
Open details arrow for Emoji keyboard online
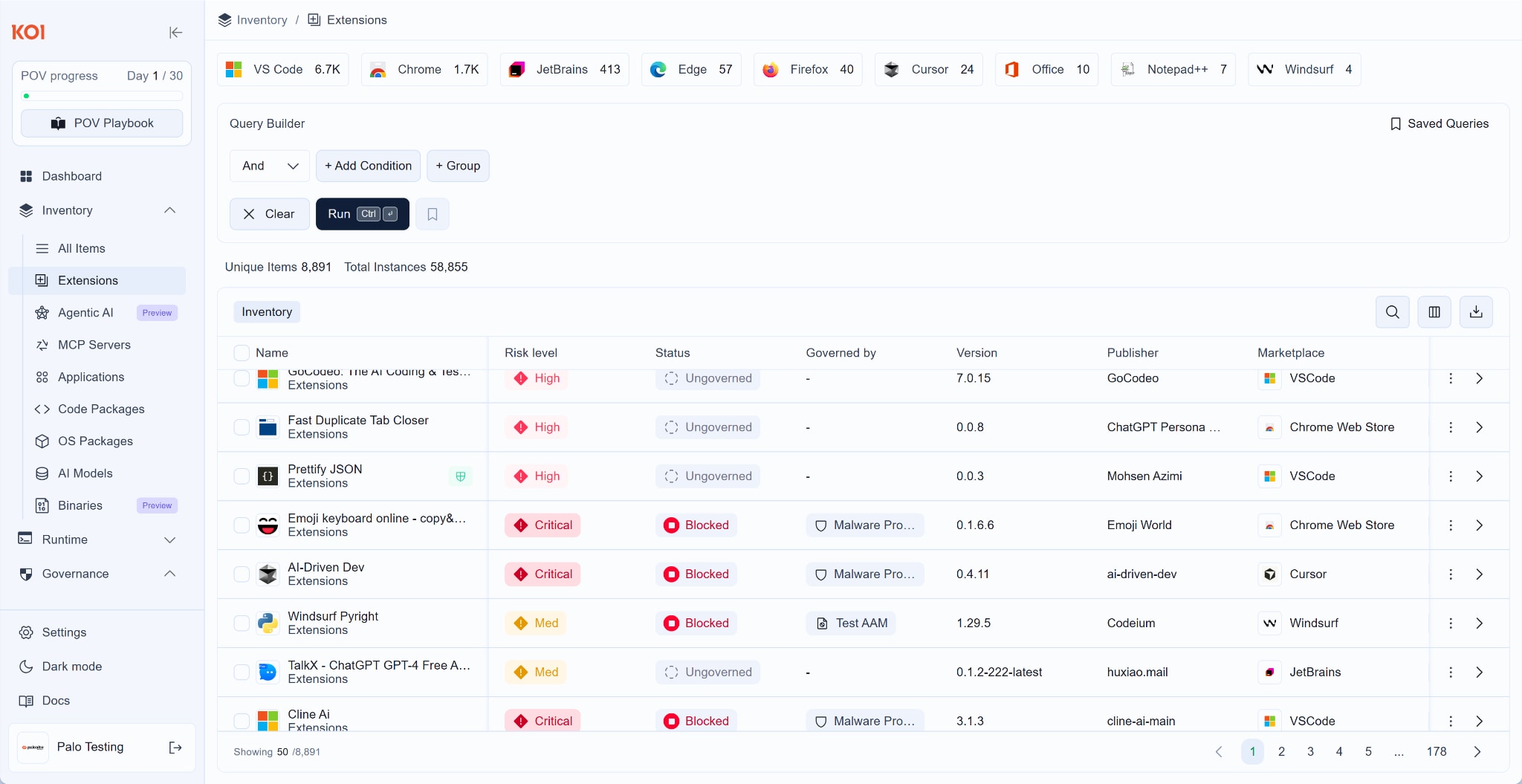(1480, 525)
